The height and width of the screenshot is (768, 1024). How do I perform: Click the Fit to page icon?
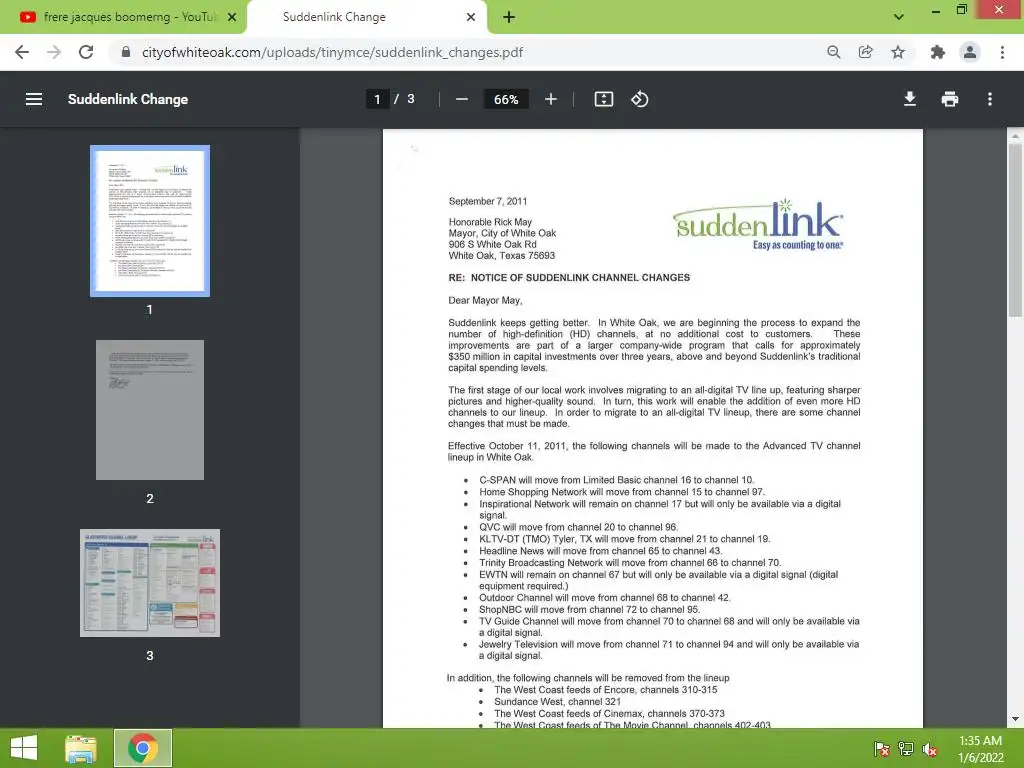[x=603, y=99]
